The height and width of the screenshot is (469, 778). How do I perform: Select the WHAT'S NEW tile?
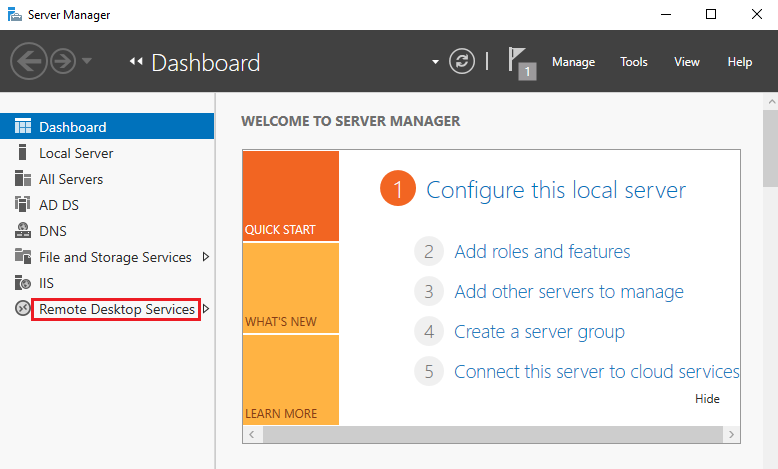tap(290, 288)
